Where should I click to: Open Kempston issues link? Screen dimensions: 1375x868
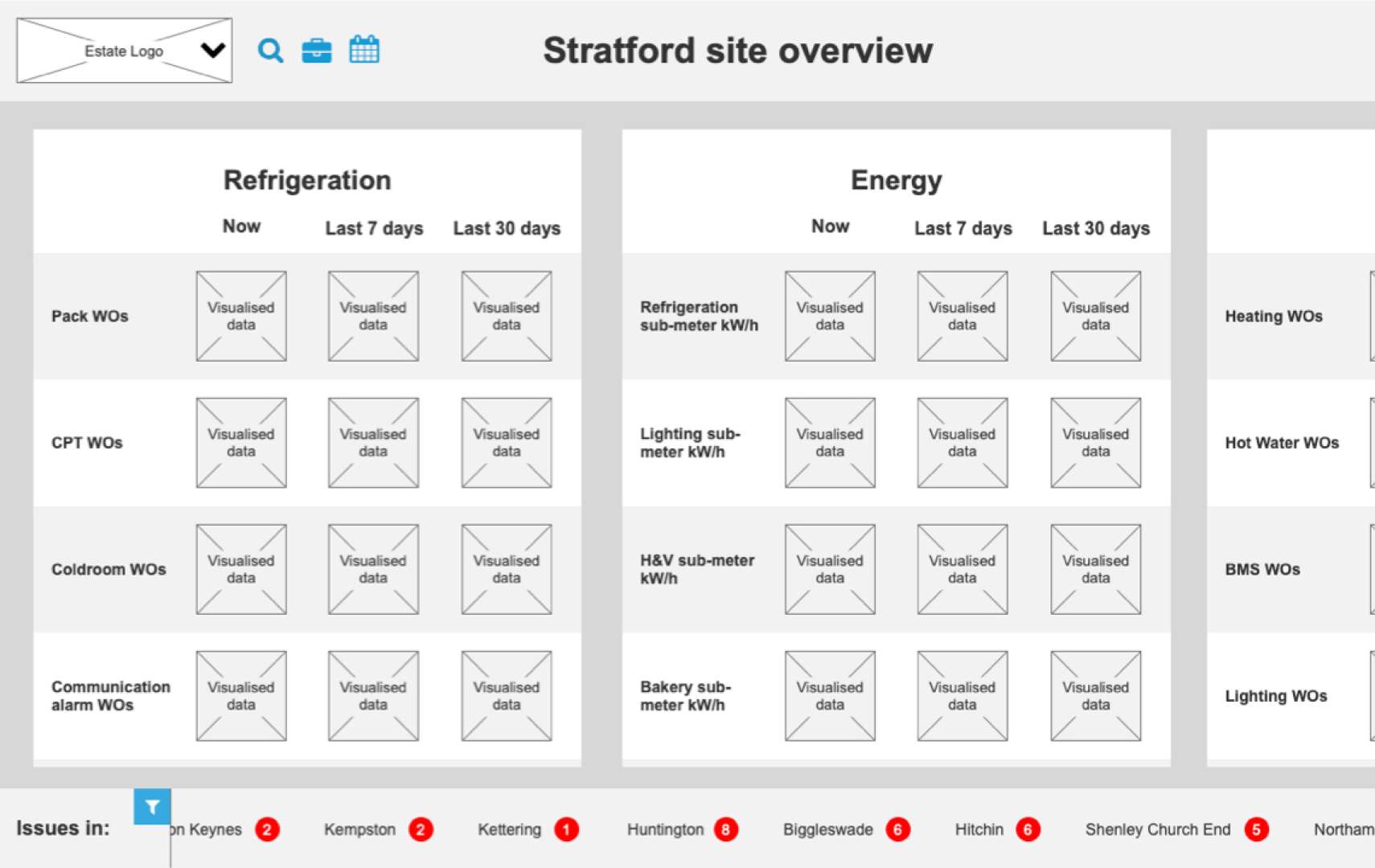click(x=359, y=829)
